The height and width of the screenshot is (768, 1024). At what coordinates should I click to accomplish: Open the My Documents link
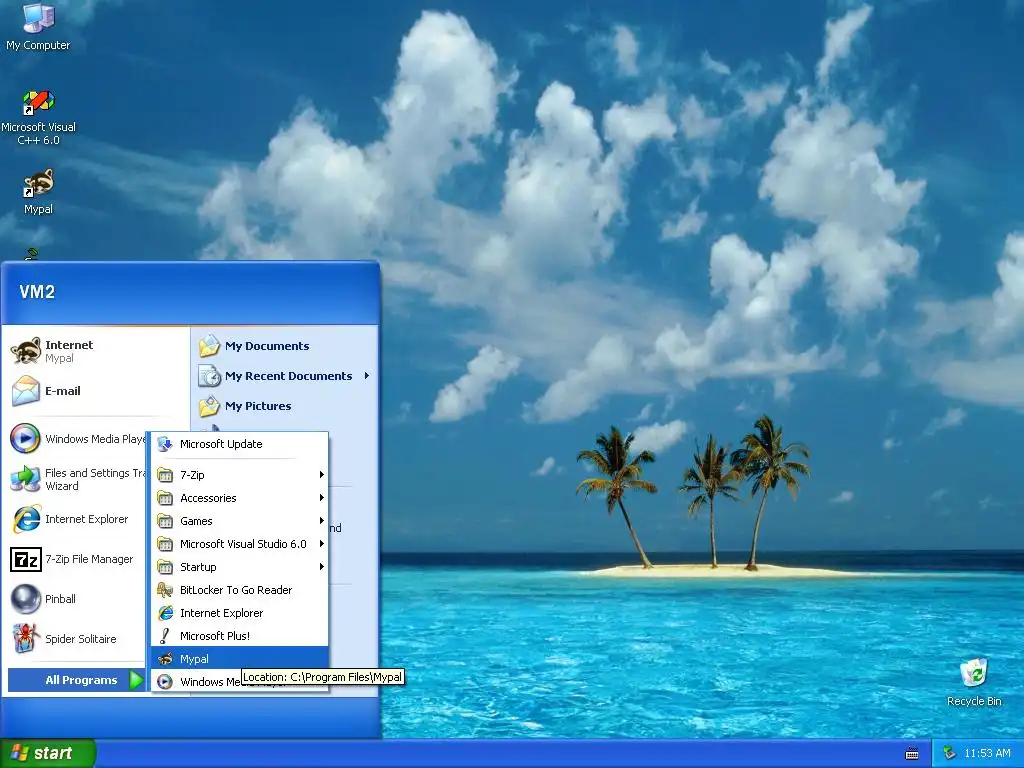pos(267,345)
